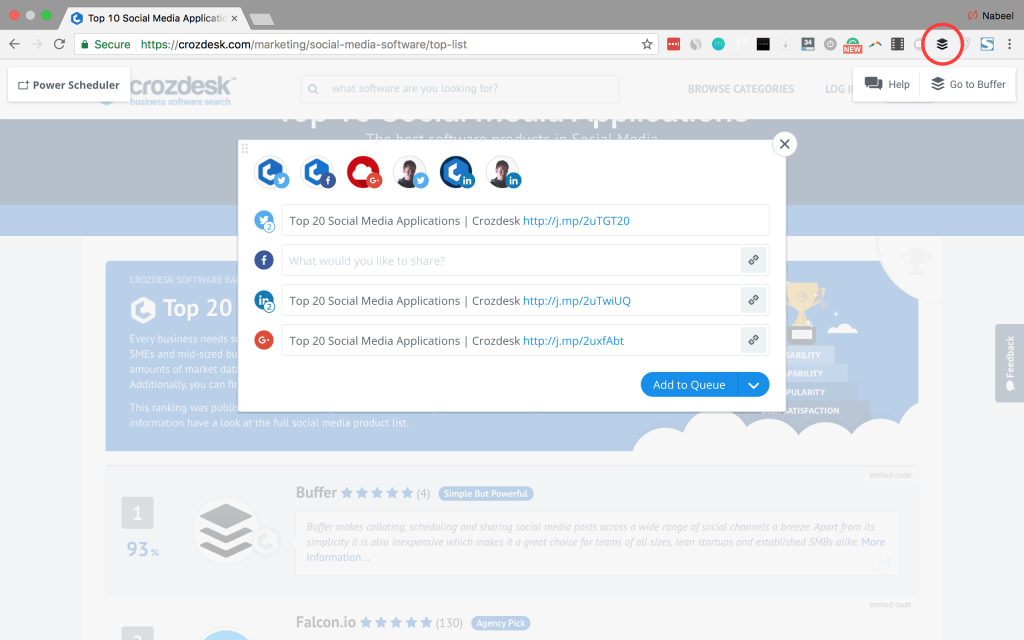Click the green Secure padlock indicator
The height and width of the screenshot is (640, 1024).
pos(104,44)
